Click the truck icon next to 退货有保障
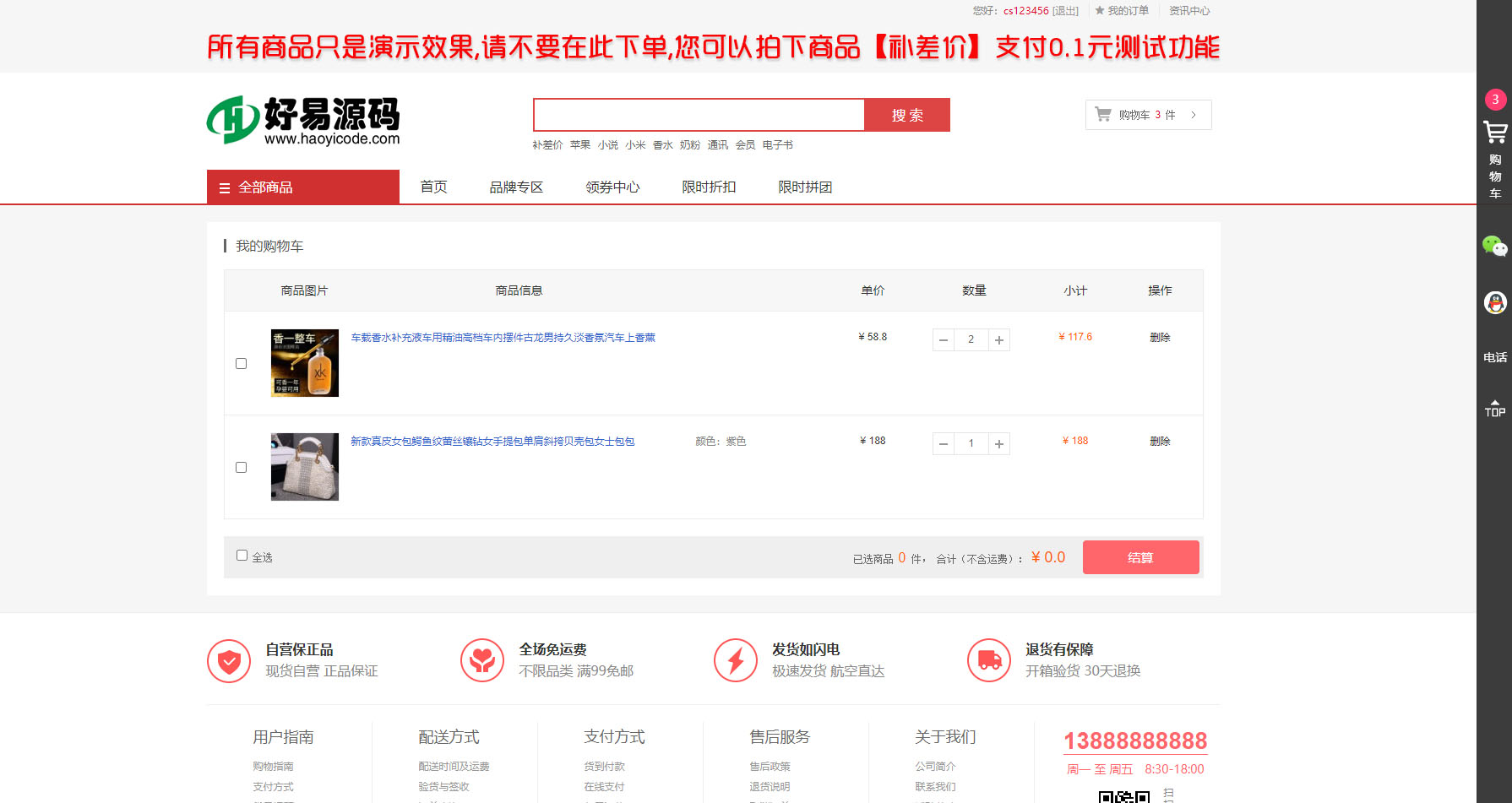1512x803 pixels. point(988,660)
